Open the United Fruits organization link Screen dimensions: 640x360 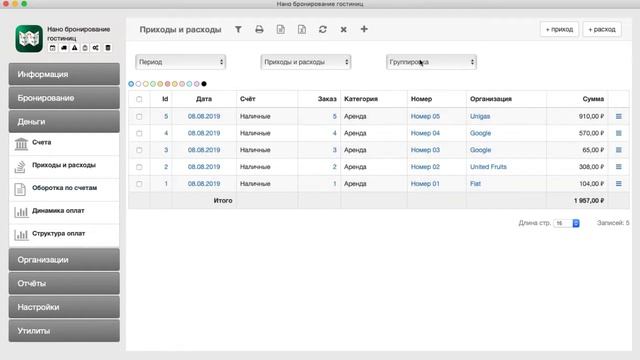click(488, 167)
